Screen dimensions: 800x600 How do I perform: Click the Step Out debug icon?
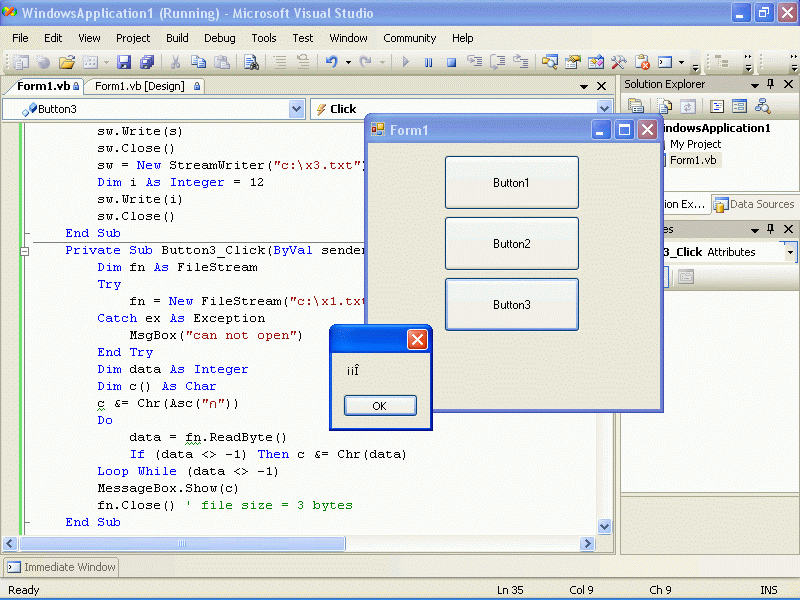(x=520, y=62)
